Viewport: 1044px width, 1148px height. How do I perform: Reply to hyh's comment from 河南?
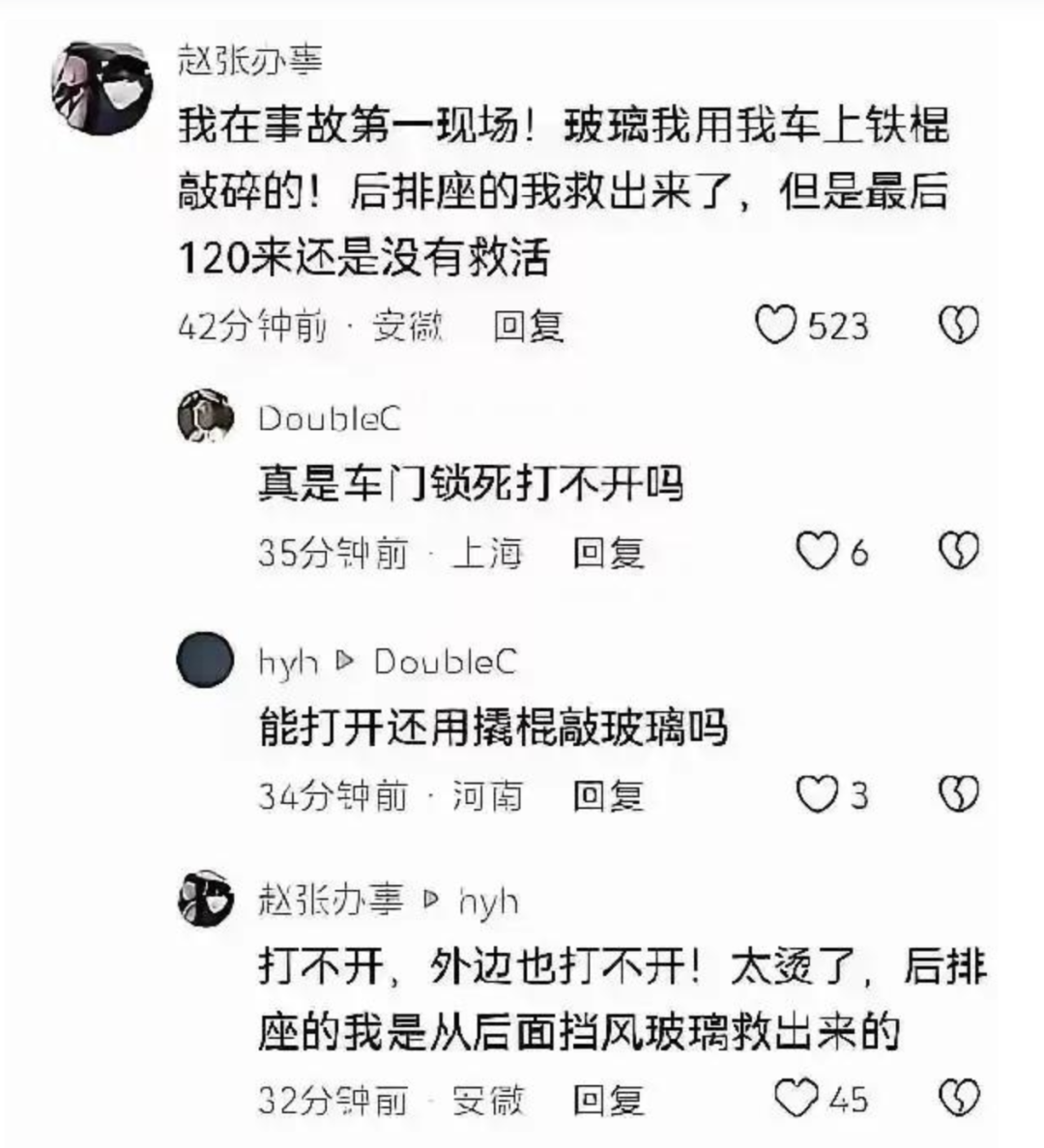point(608,796)
